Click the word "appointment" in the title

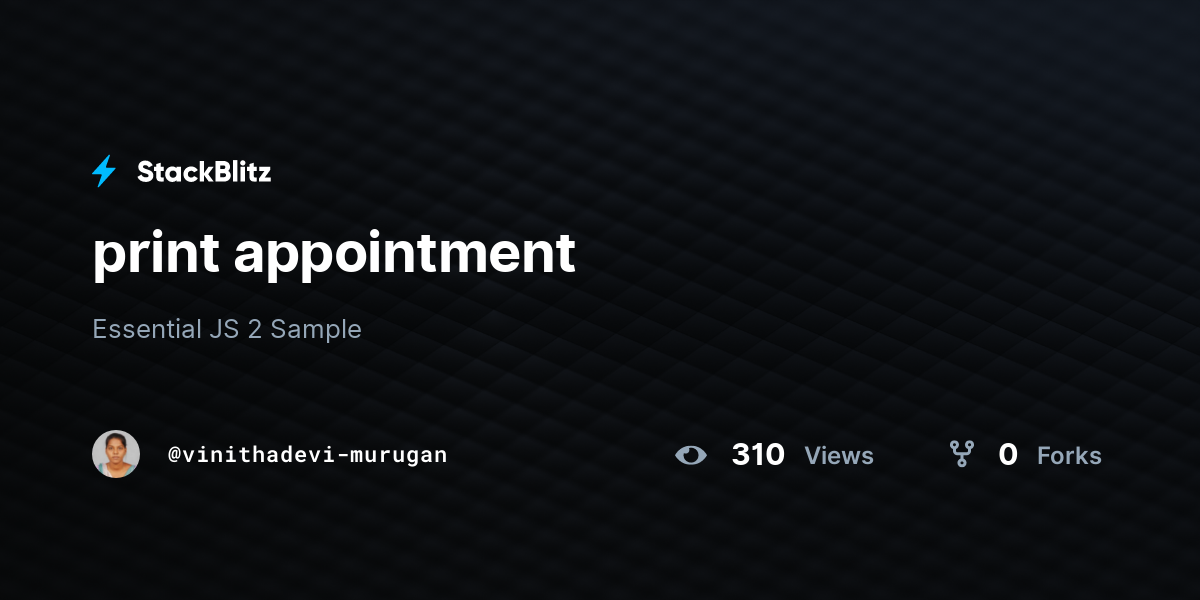[405, 254]
